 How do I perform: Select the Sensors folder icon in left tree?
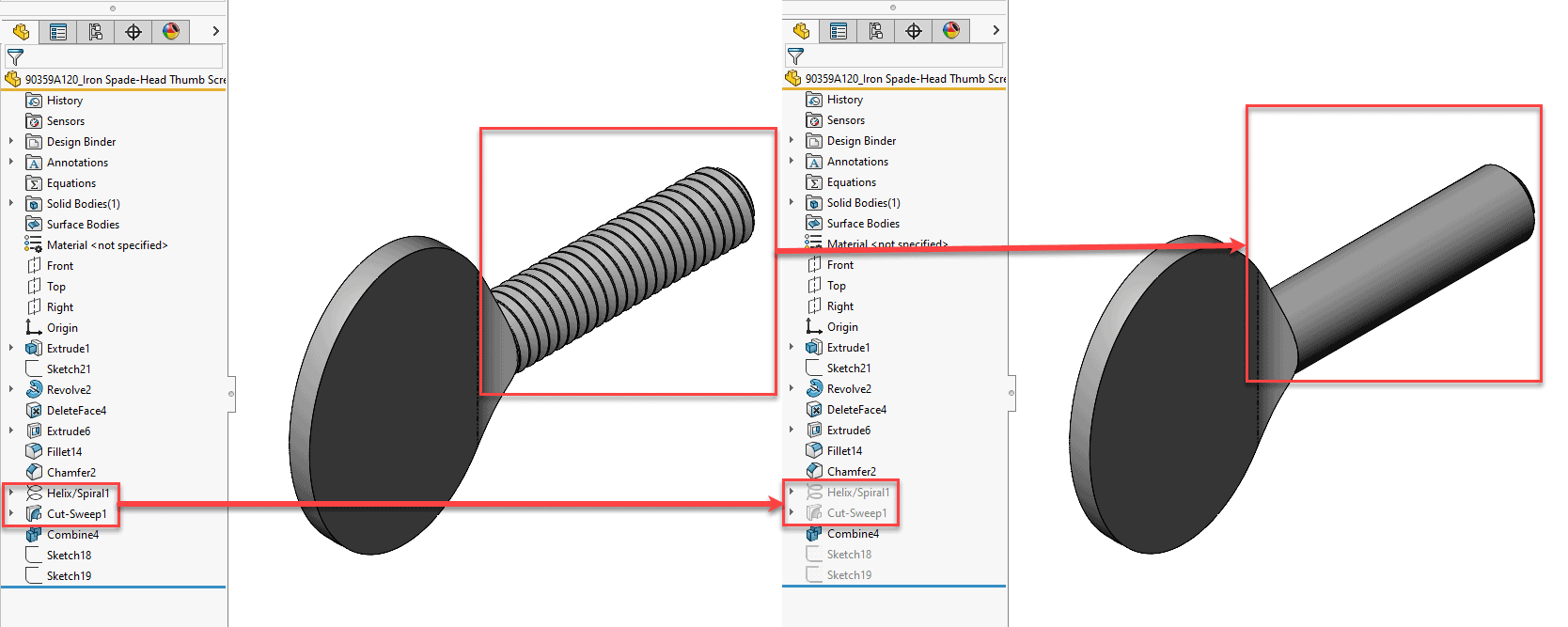point(34,121)
